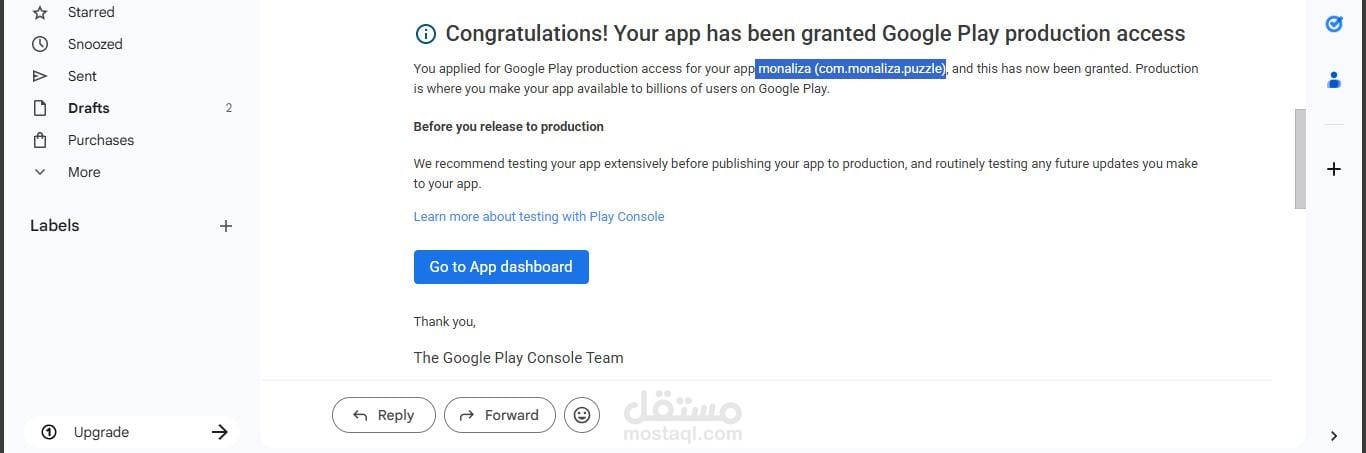The height and width of the screenshot is (453, 1366).
Task: Click the highlighted monaliza app name text
Action: (x=851, y=69)
